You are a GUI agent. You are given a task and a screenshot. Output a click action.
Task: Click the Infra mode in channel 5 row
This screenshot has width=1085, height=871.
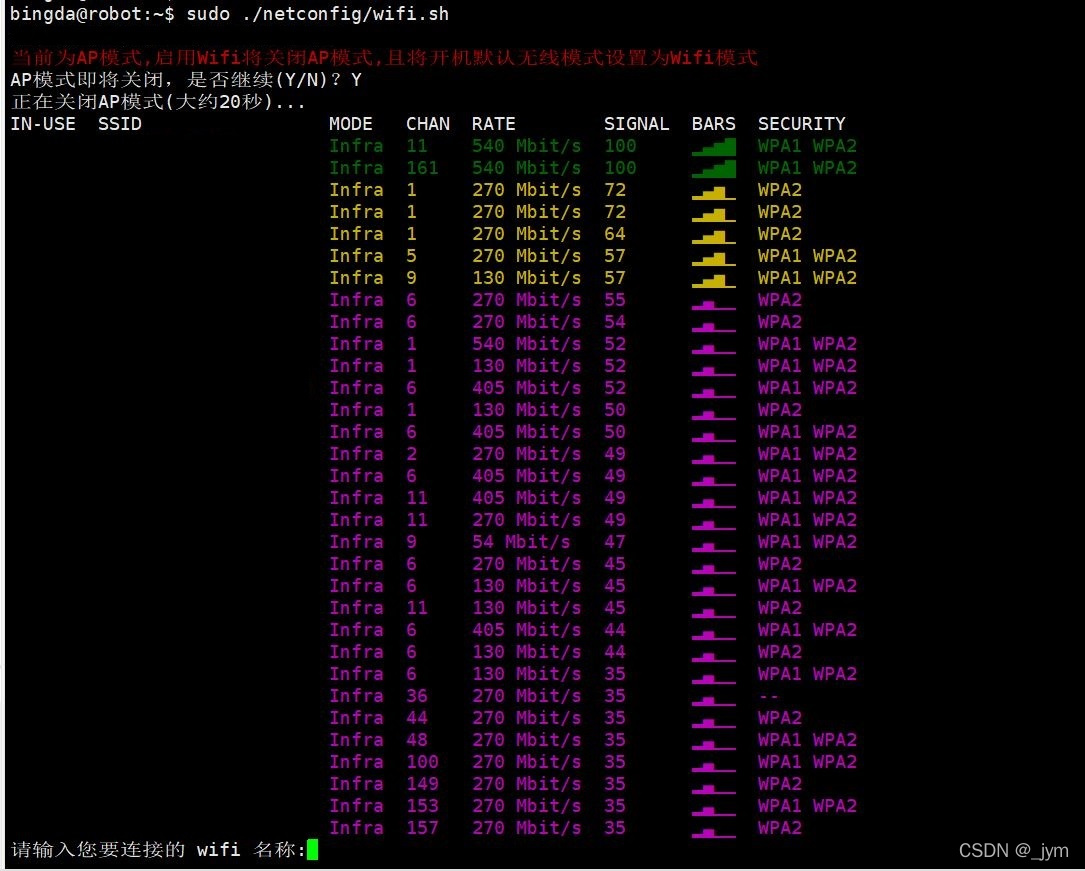356,256
